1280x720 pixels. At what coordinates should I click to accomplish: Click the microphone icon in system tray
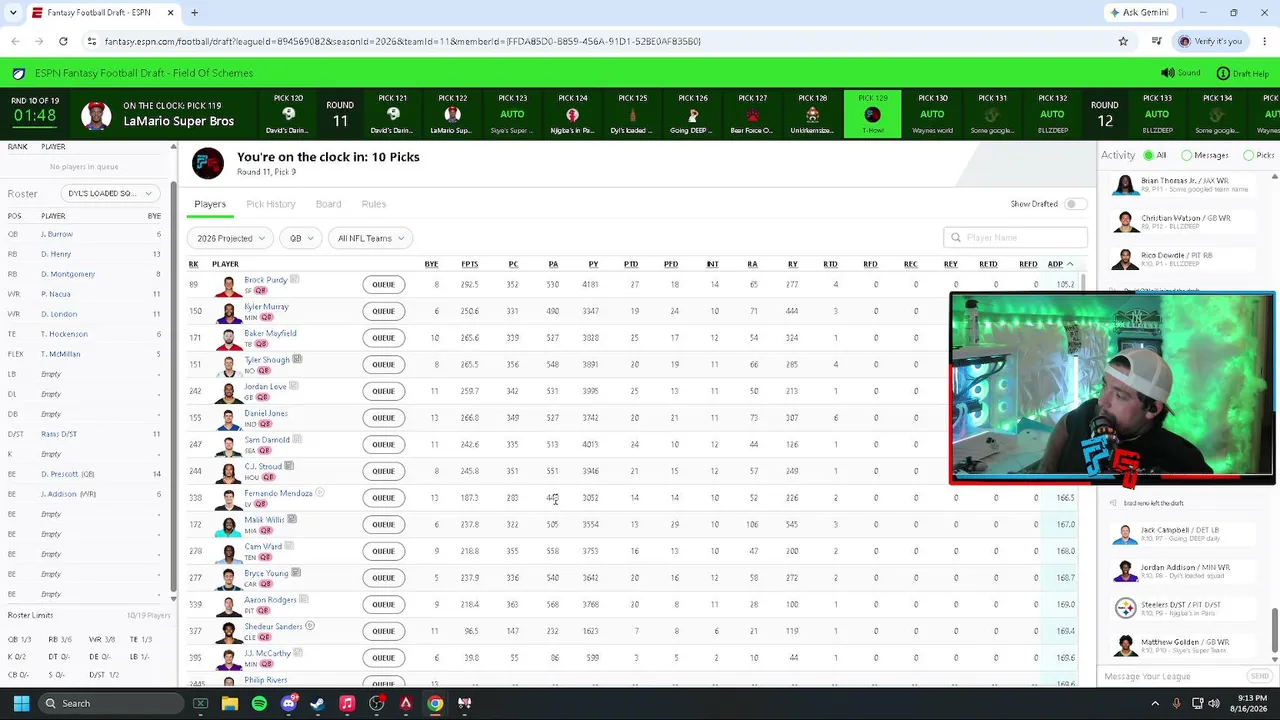(x=1176, y=703)
